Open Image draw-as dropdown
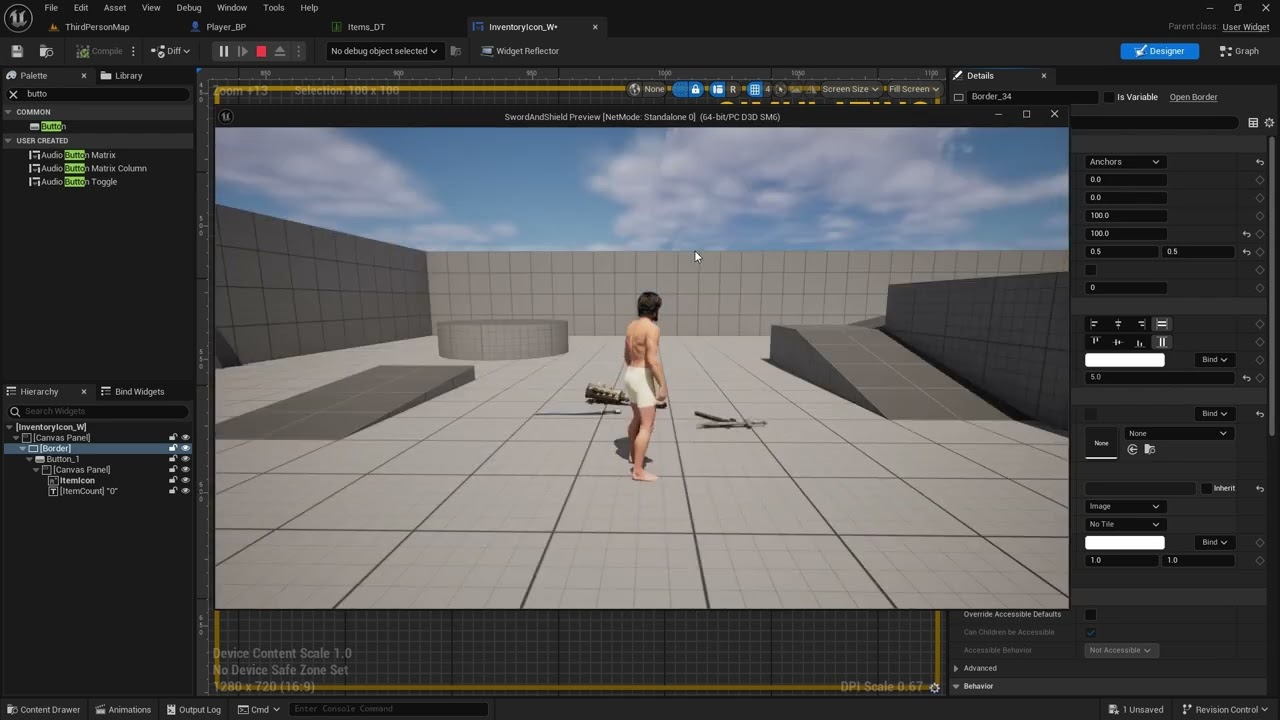Screen dimensions: 1280x720 (x=1125, y=507)
